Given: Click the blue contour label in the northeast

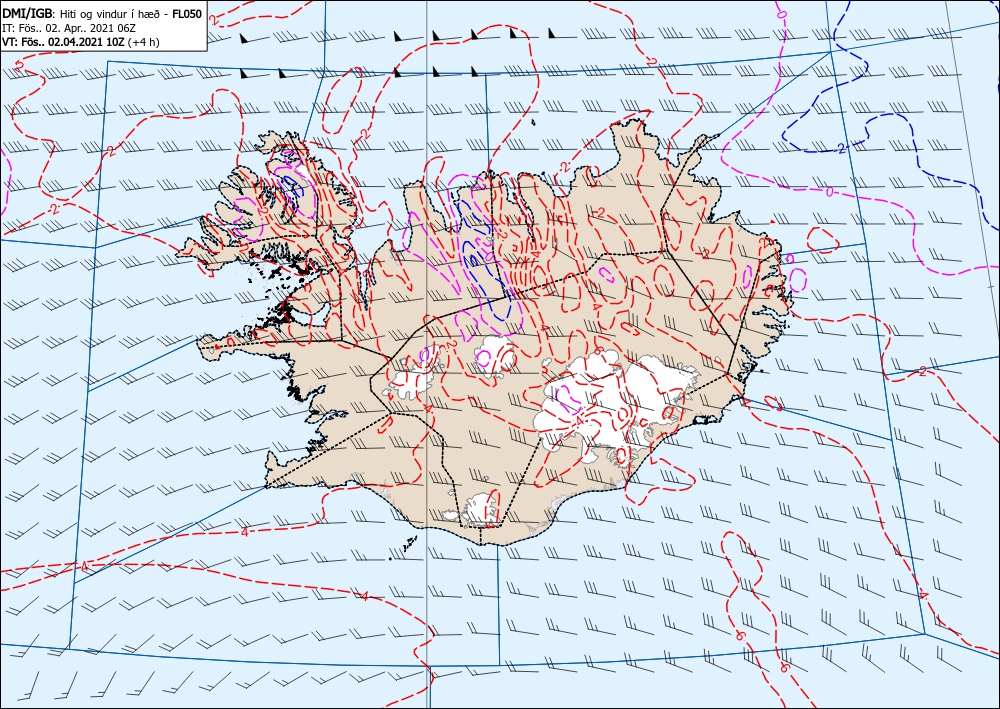Looking at the screenshot, I should pos(841,149).
